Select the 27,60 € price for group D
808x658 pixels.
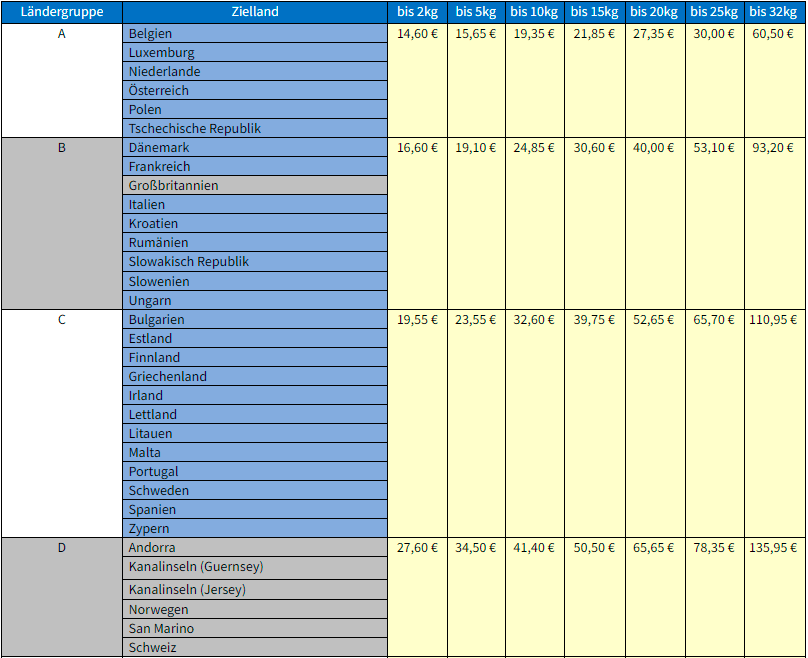tap(417, 548)
